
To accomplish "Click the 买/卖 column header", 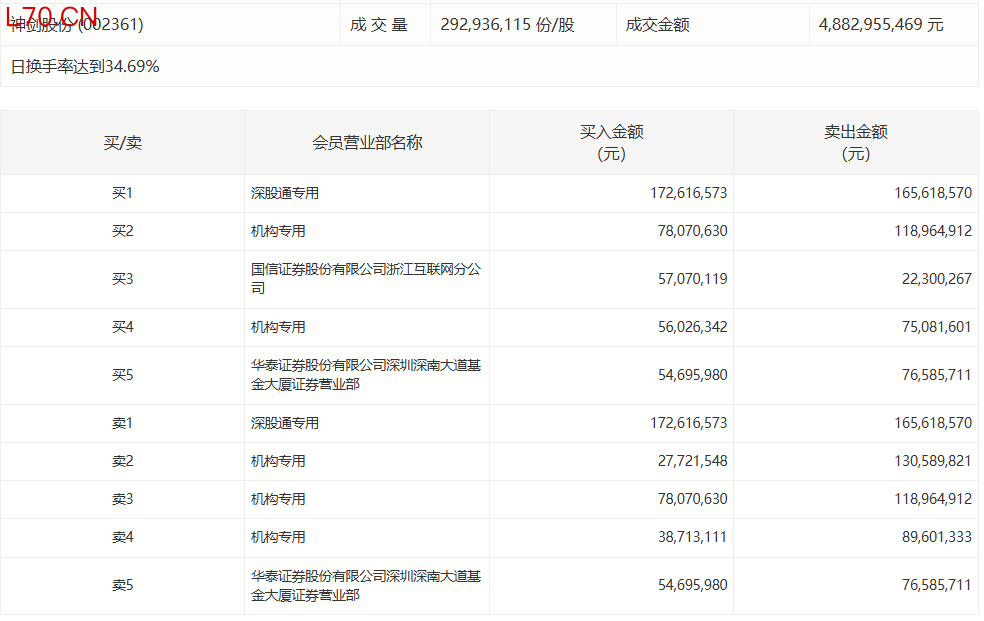I will coord(122,143).
